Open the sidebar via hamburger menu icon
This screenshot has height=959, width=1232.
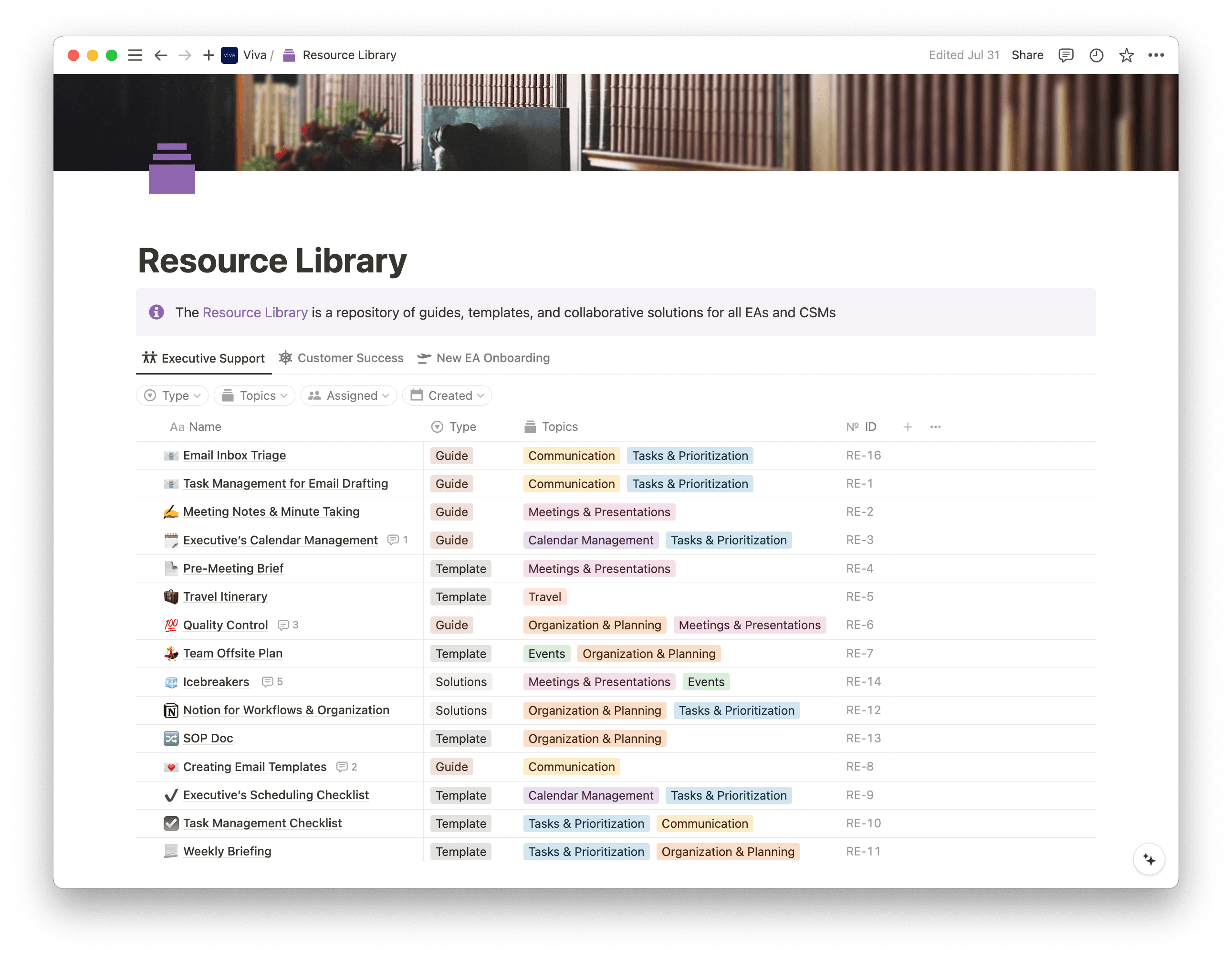tap(136, 55)
